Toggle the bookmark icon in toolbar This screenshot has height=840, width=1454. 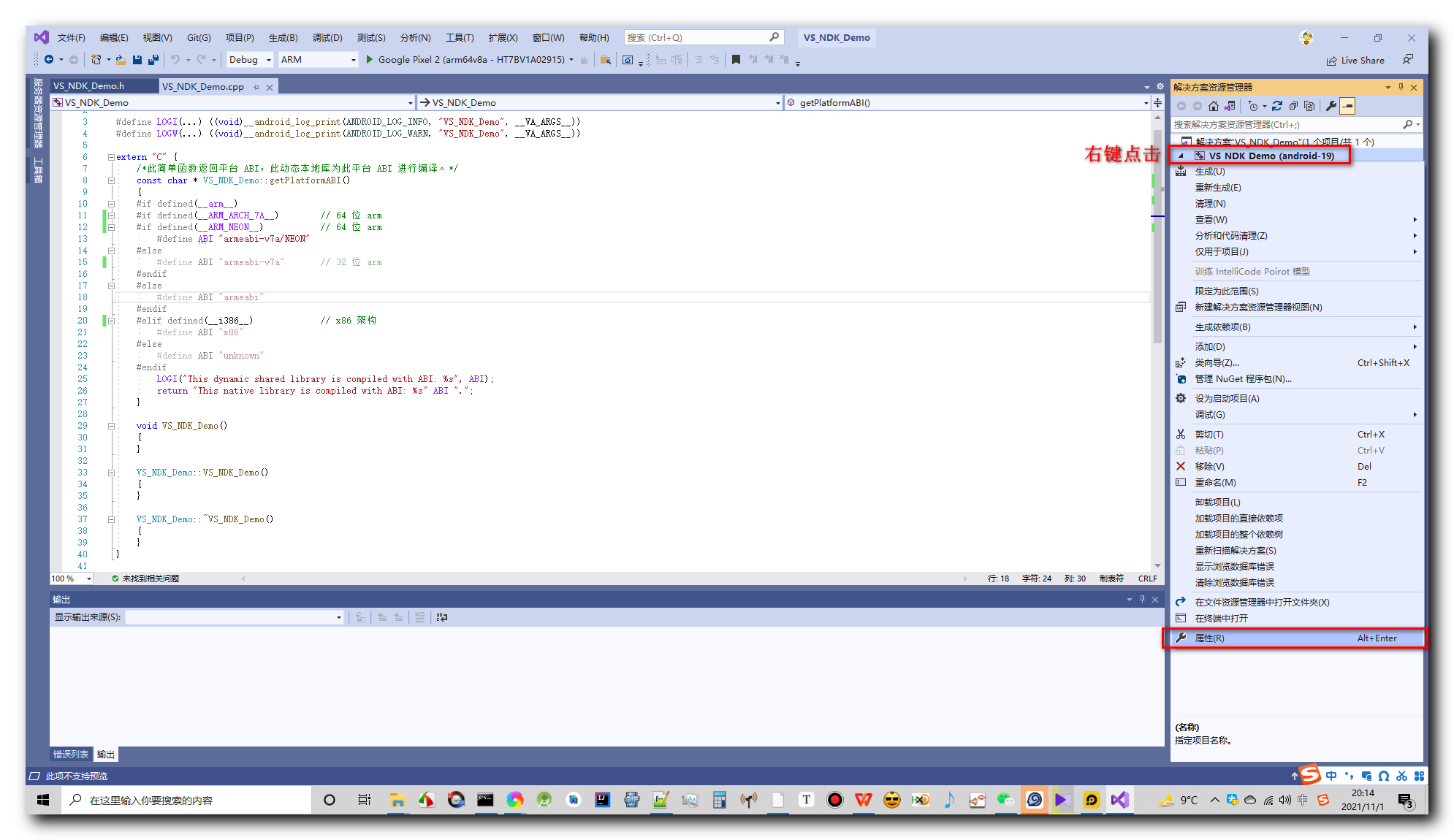(736, 60)
